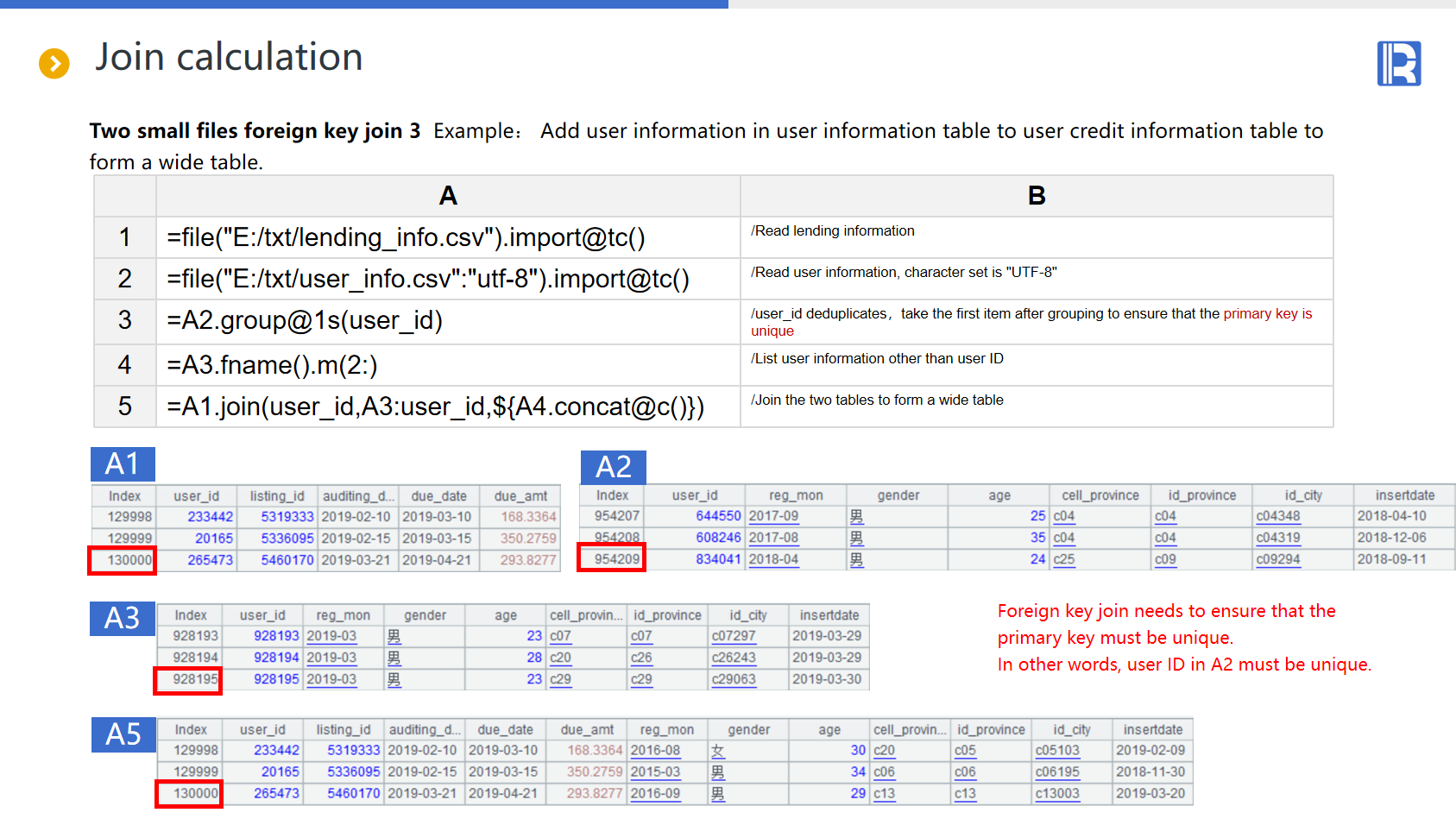Open the 2017-09 reg_mon link in A2

(x=773, y=516)
